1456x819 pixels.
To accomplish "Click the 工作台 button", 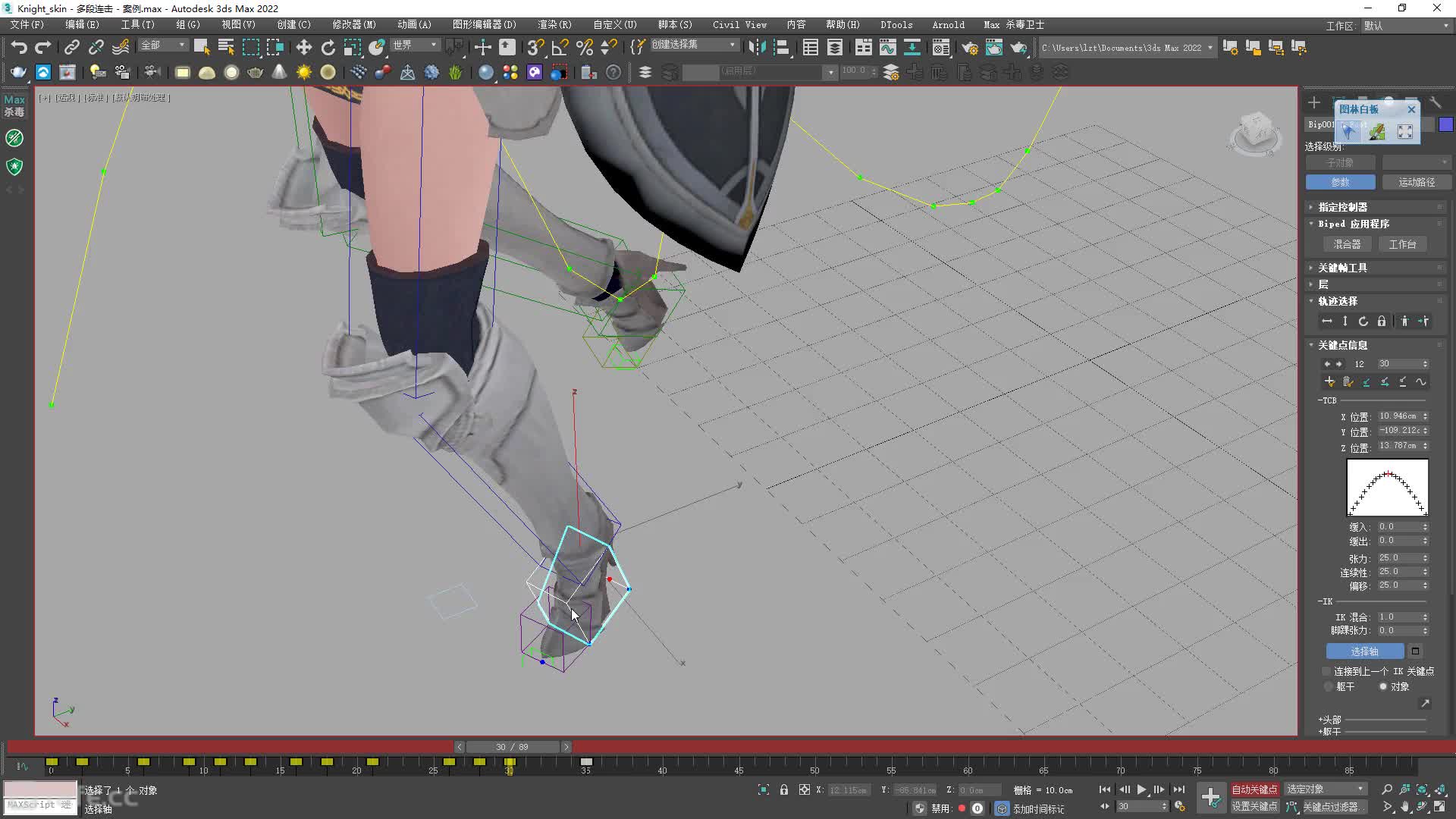I will tap(1402, 244).
